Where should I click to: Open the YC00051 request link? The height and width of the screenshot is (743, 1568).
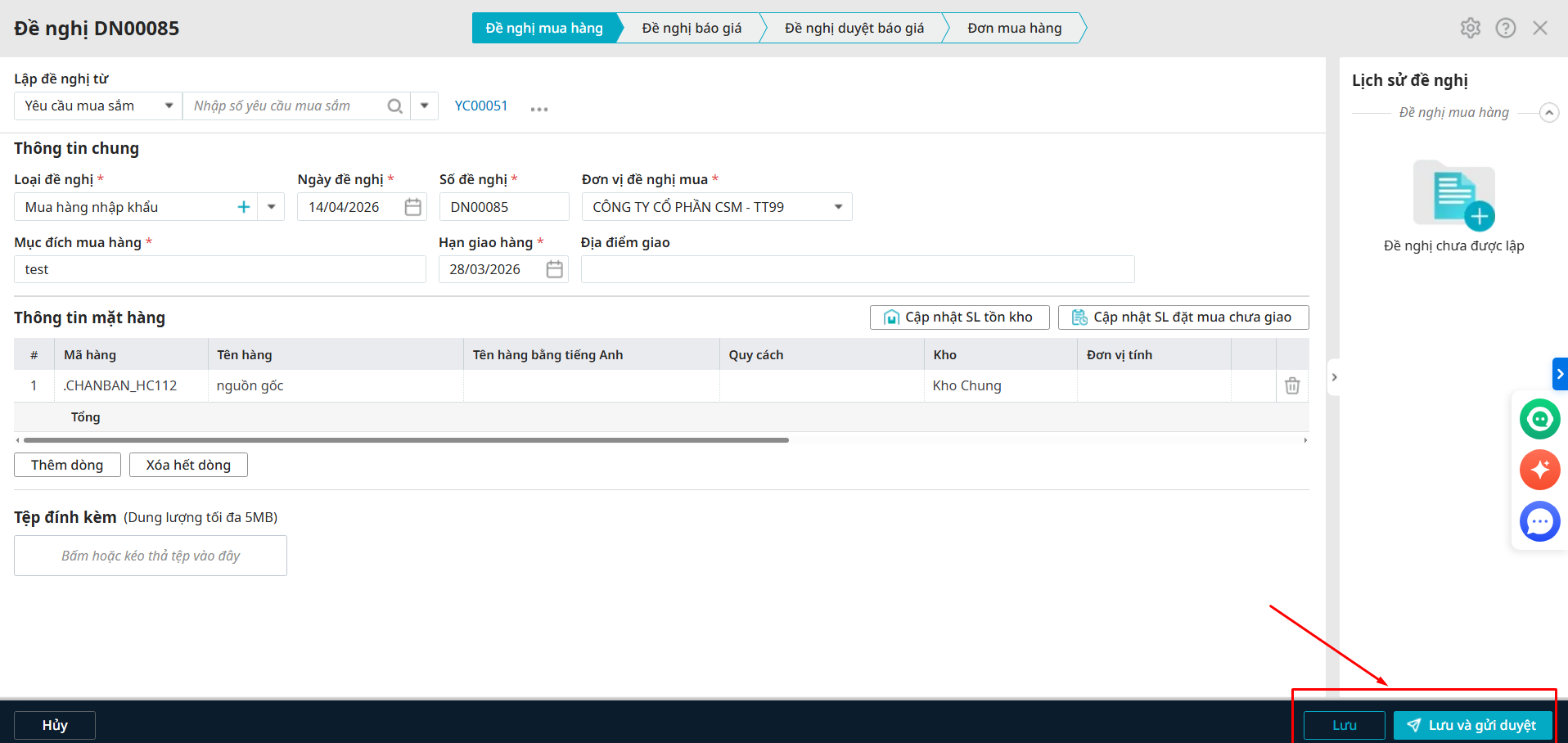click(481, 106)
